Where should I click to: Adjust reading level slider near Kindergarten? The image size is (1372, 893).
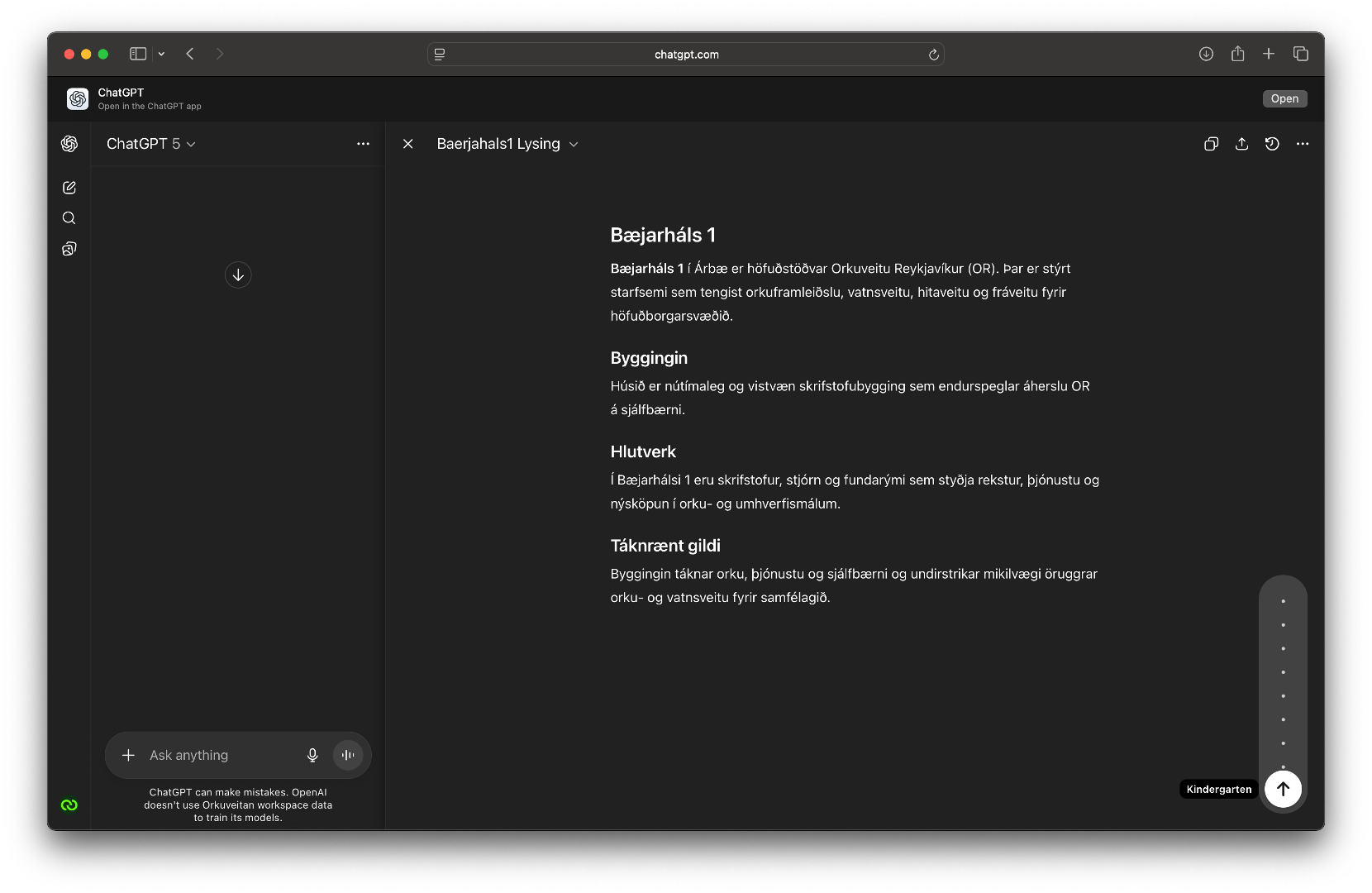point(1283,789)
